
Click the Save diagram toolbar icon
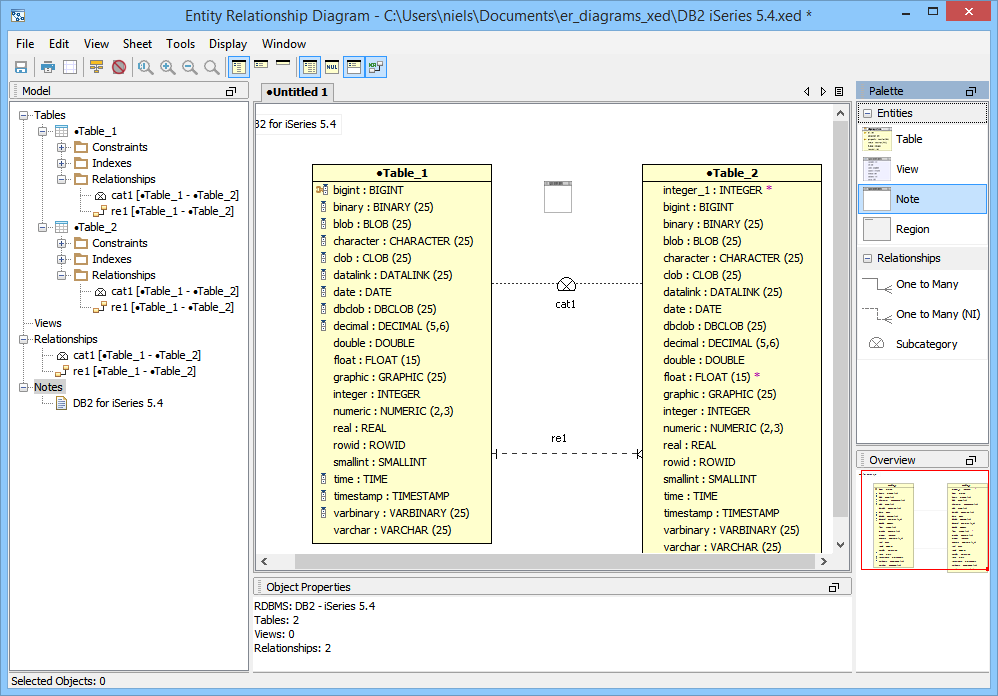20,67
